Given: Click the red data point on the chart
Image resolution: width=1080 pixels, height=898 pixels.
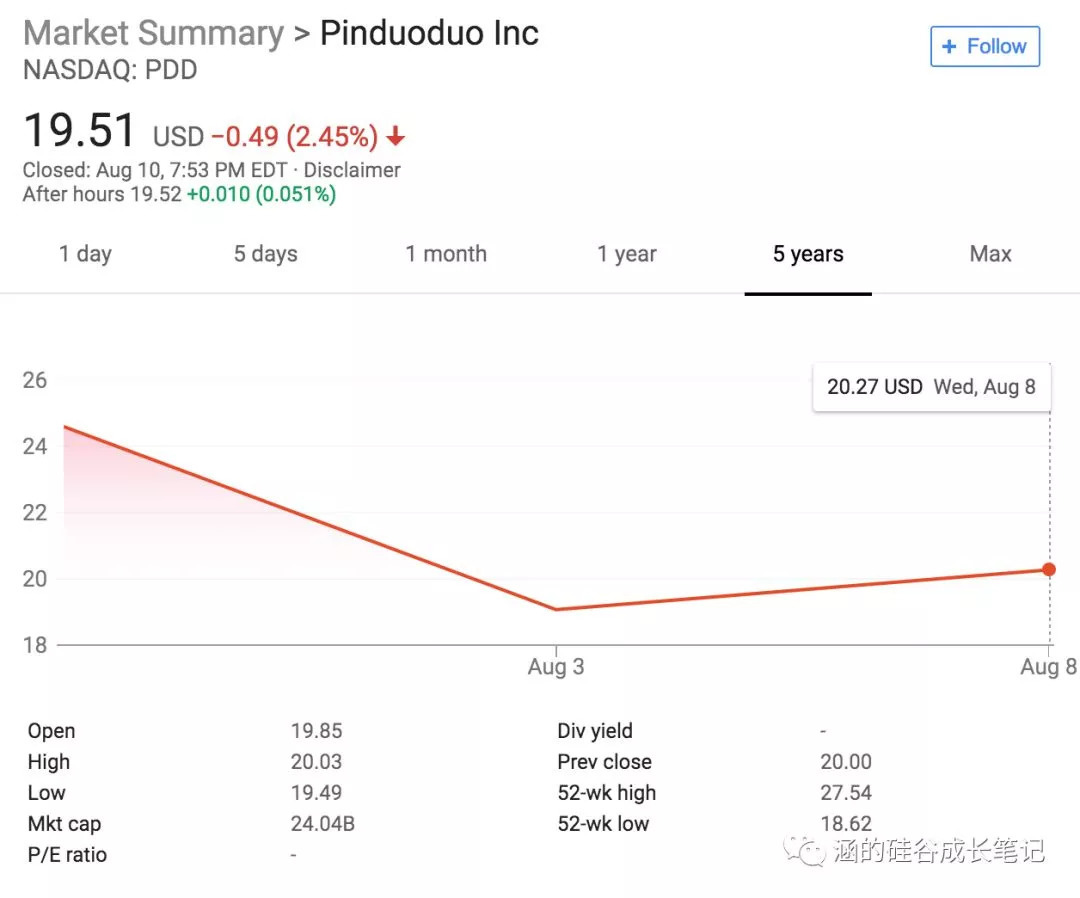Looking at the screenshot, I should [1049, 569].
